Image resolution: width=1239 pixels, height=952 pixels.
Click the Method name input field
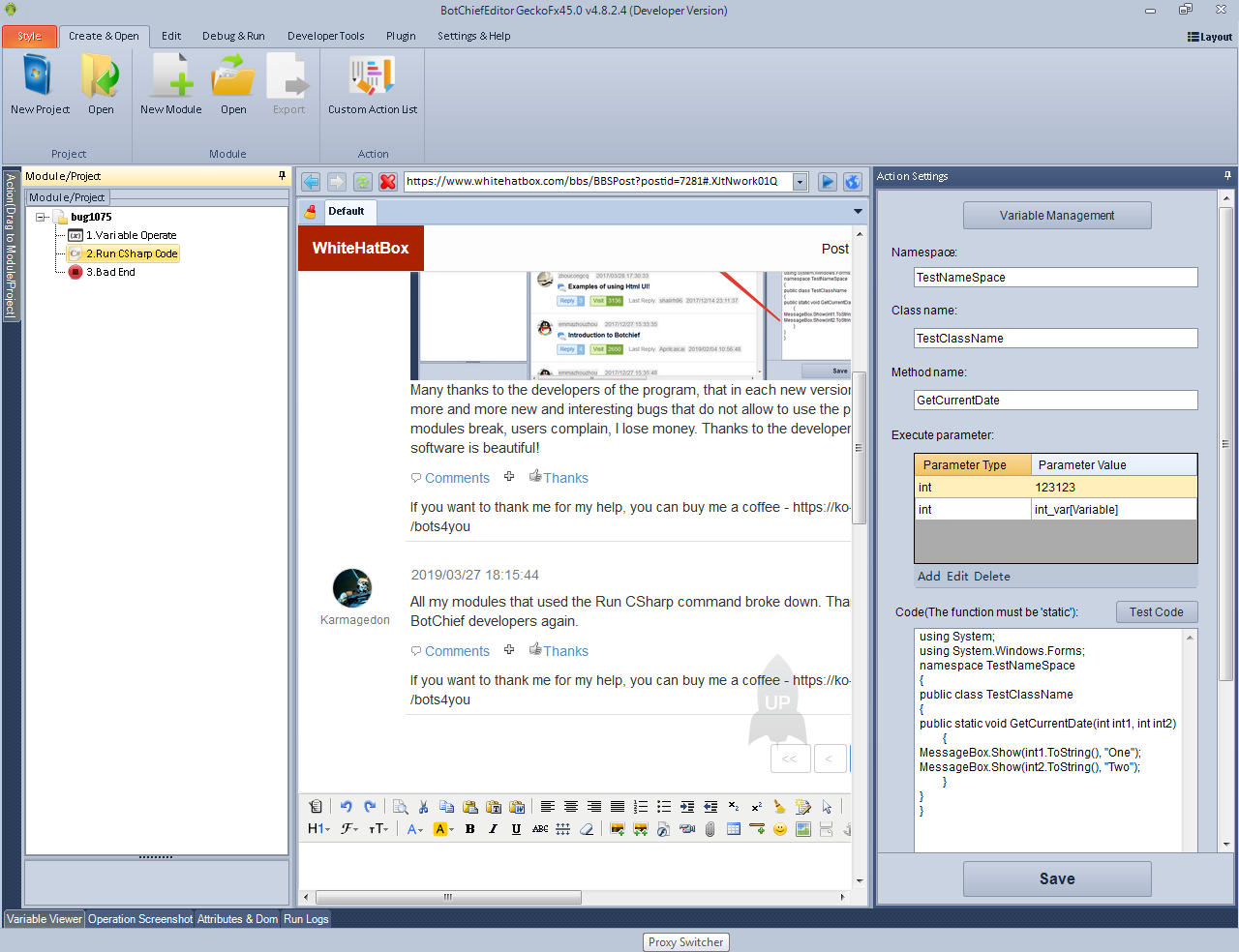click(1055, 401)
